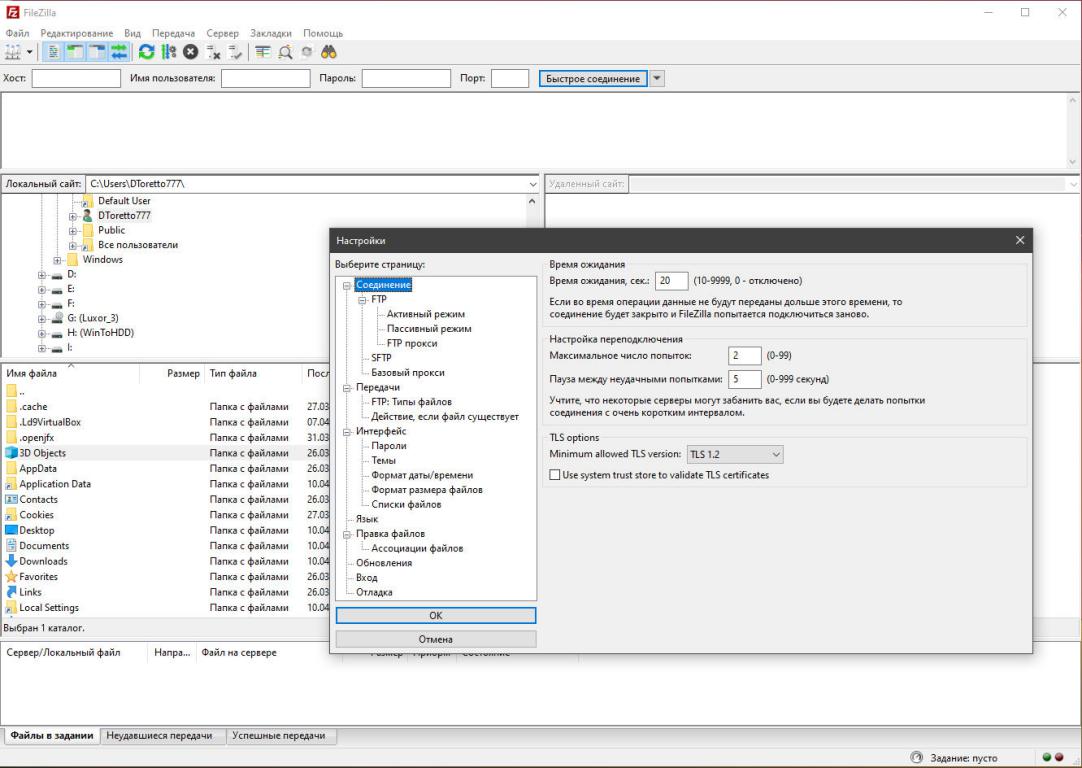Click the timeout seconds input field

672,281
